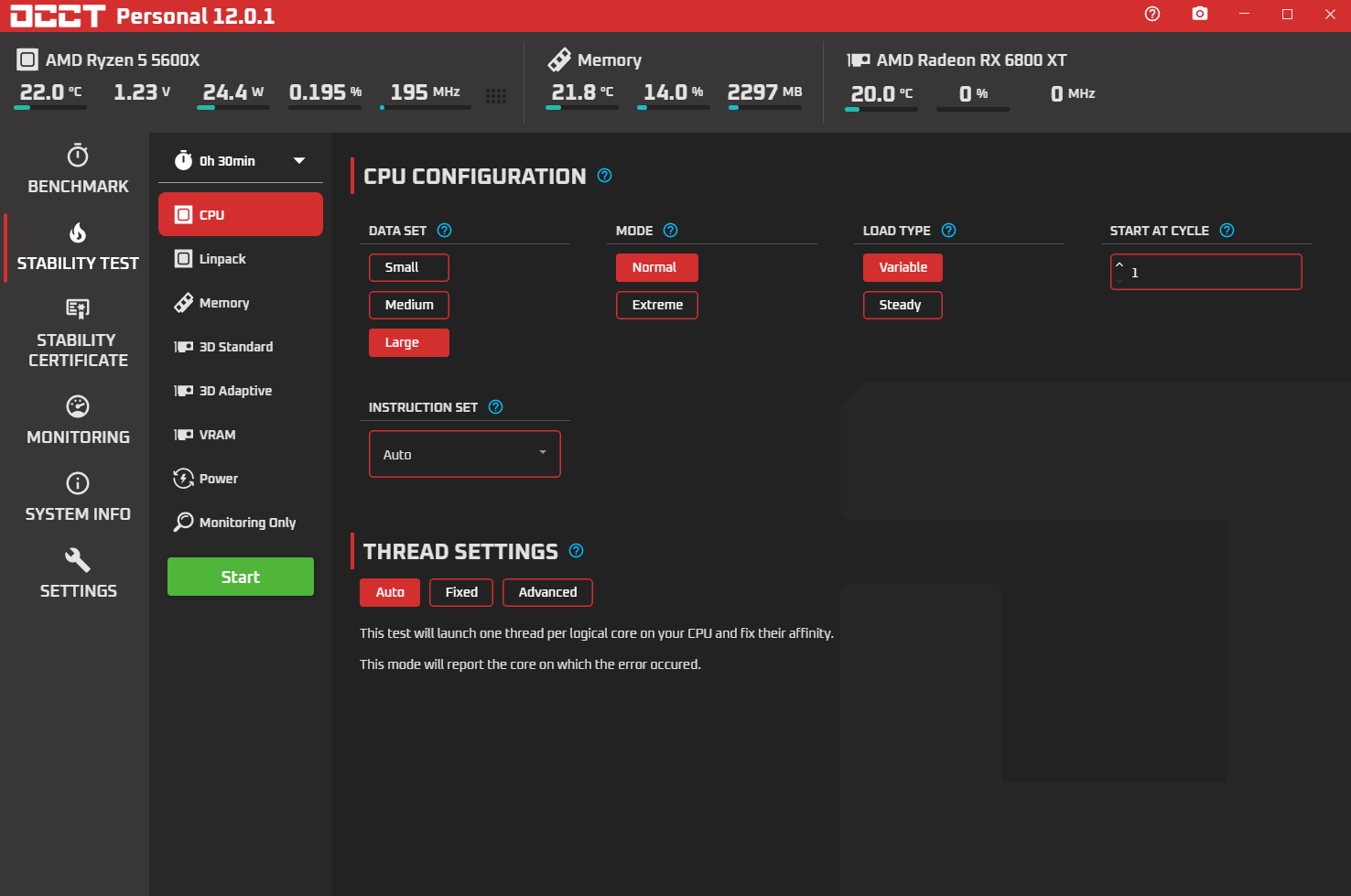Click the Memory RAM stick icon in header
The width and height of the screenshot is (1351, 896).
click(559, 60)
